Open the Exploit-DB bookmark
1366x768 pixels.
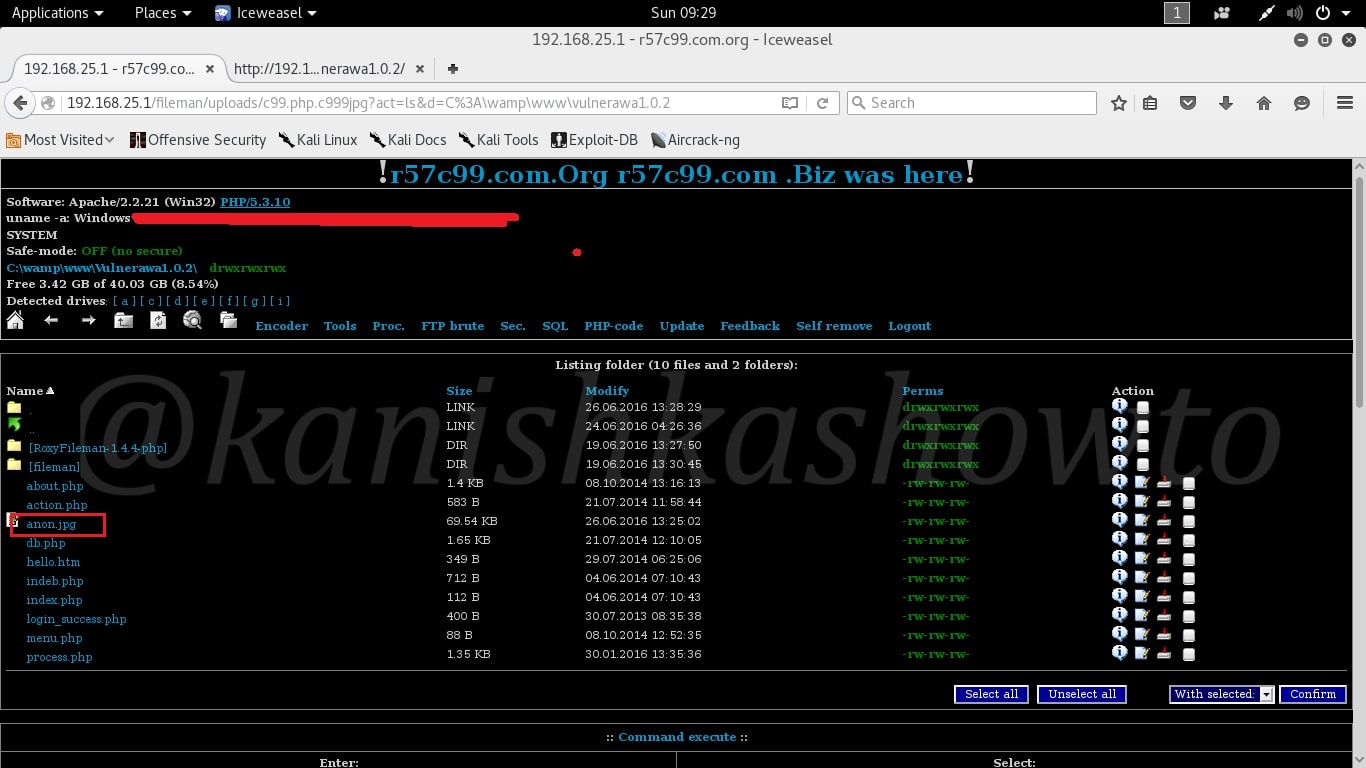point(596,140)
